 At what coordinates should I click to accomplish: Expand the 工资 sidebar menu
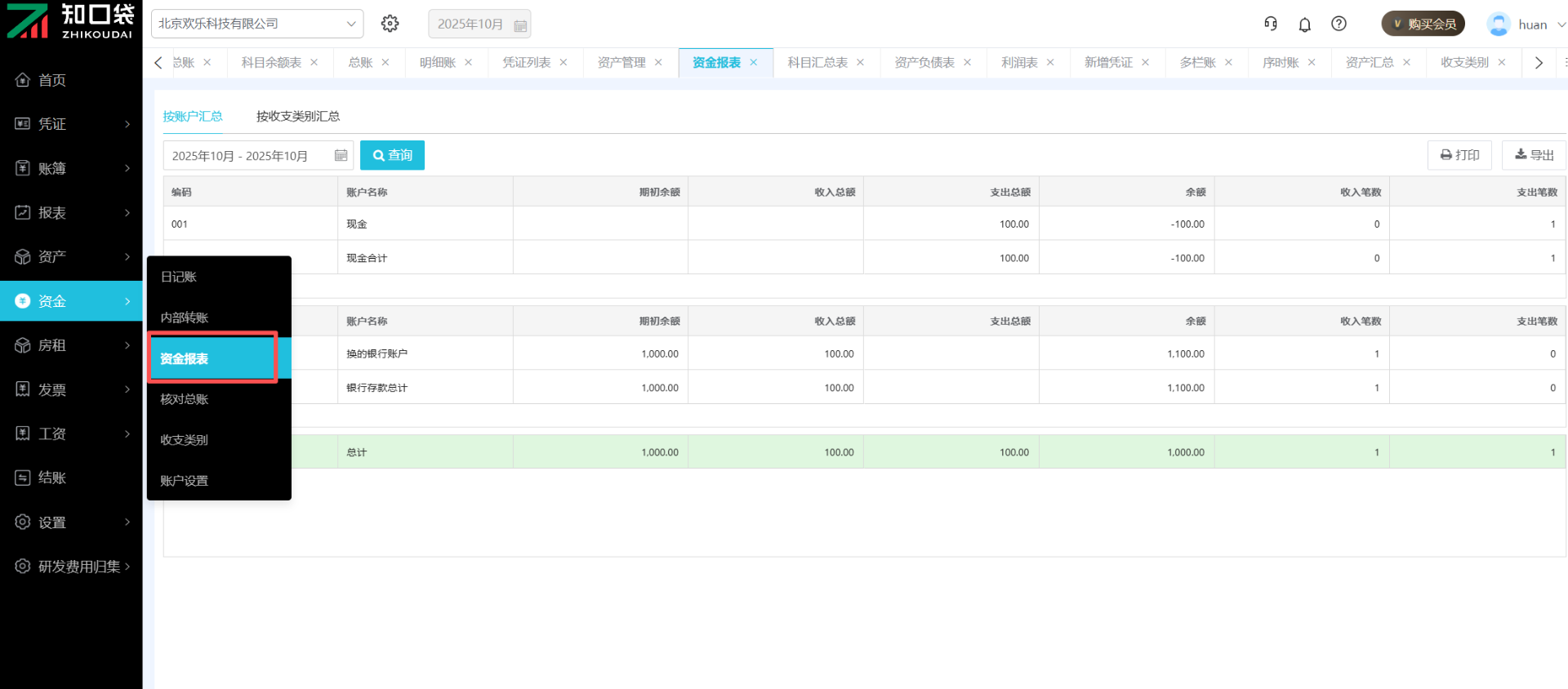pyautogui.click(x=71, y=433)
